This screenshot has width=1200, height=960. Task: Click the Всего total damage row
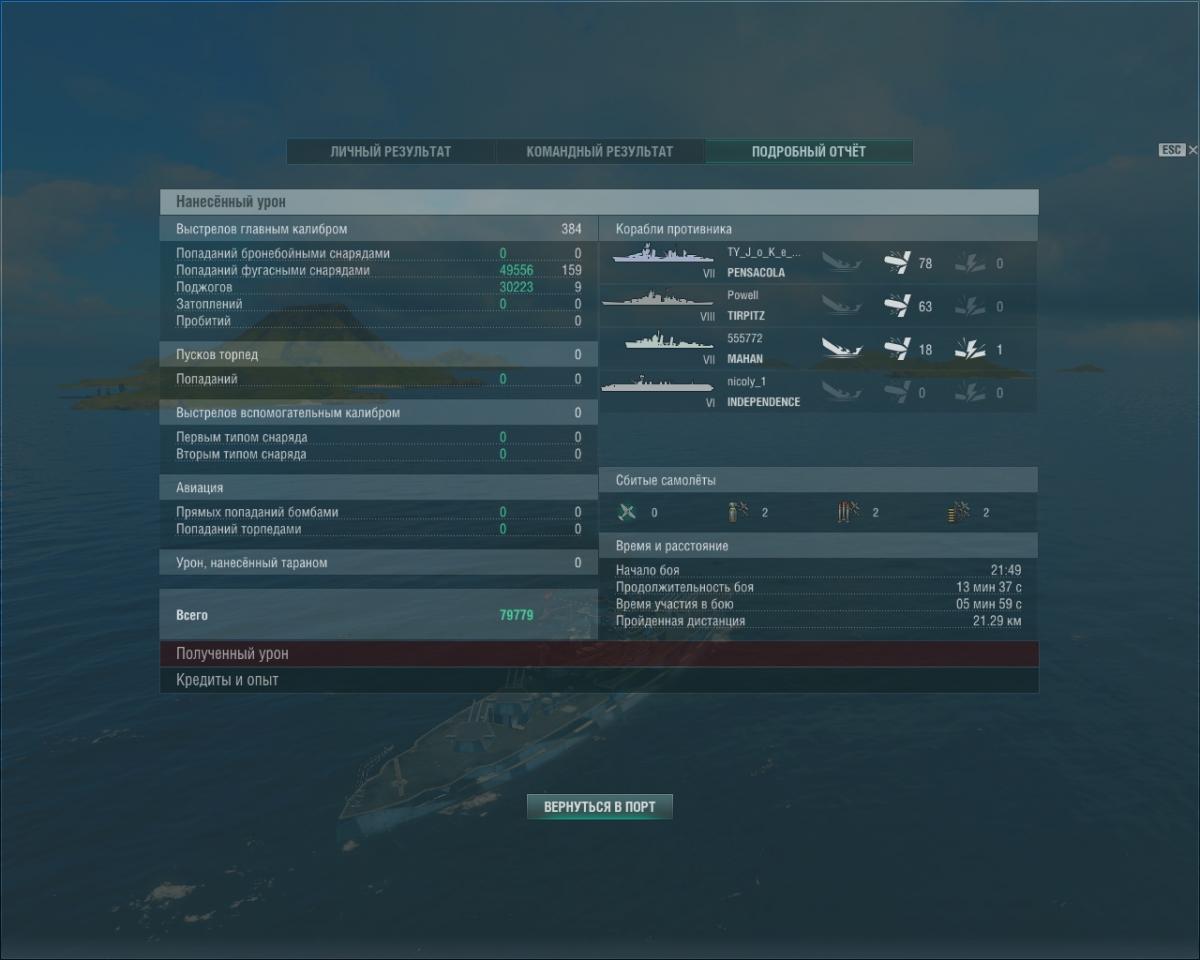tap(379, 616)
